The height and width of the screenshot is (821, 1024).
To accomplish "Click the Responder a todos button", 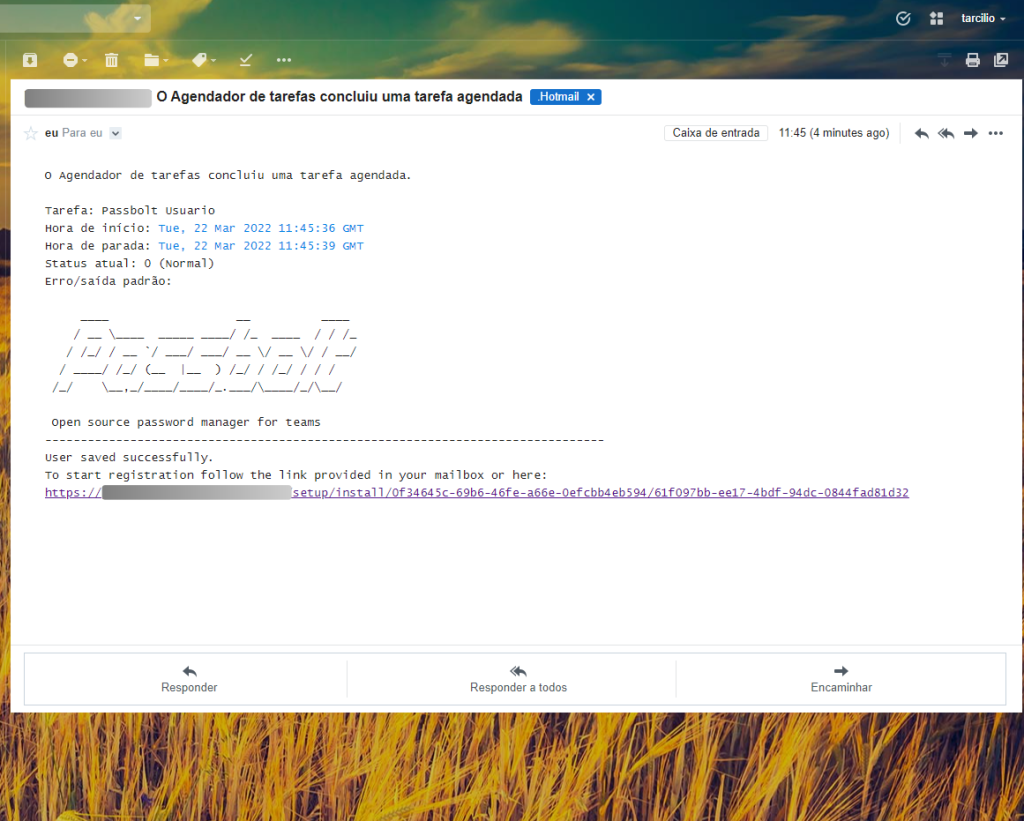I will (518, 679).
